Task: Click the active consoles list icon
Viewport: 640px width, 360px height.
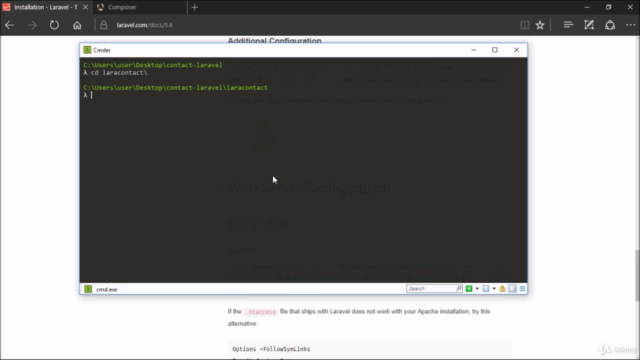Action: tap(486, 289)
